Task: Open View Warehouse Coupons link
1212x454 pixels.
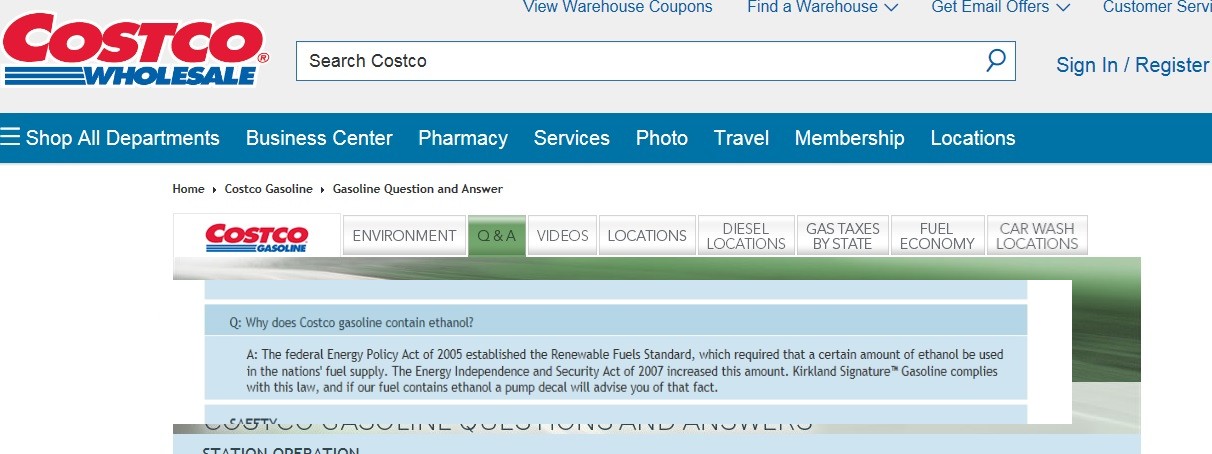Action: [x=617, y=8]
